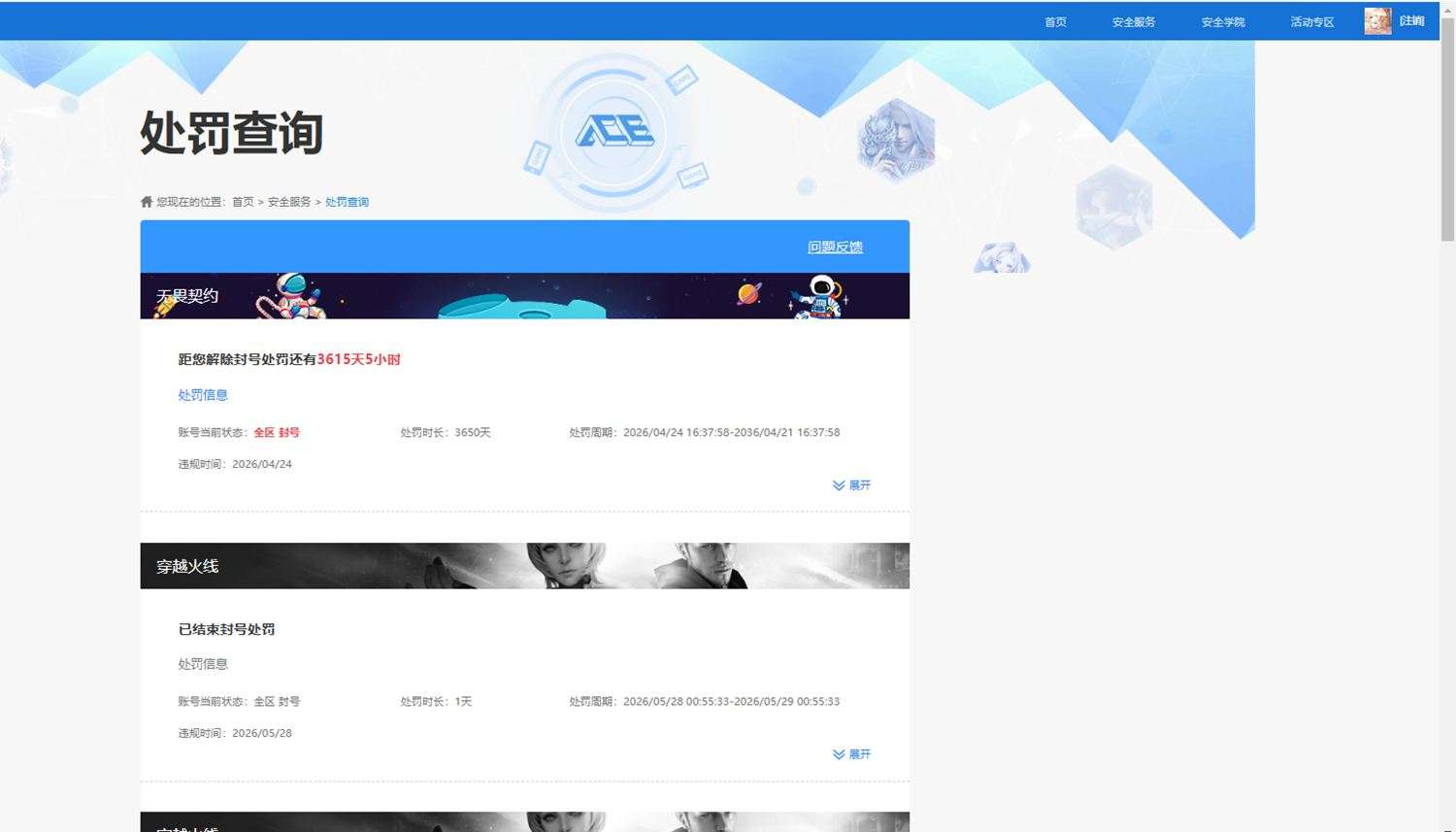Click the text 处罚时长：3650天
The image size is (1456, 832).
(446, 432)
